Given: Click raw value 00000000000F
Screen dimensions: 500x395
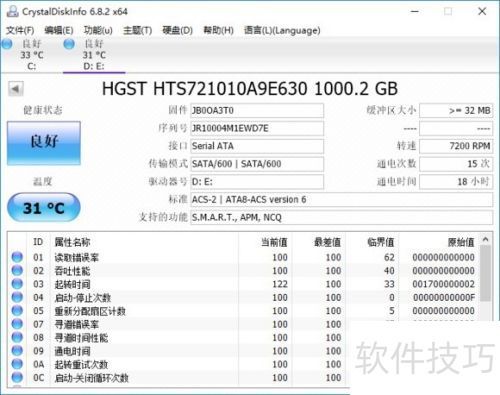Looking at the screenshot, I should [x=444, y=297].
